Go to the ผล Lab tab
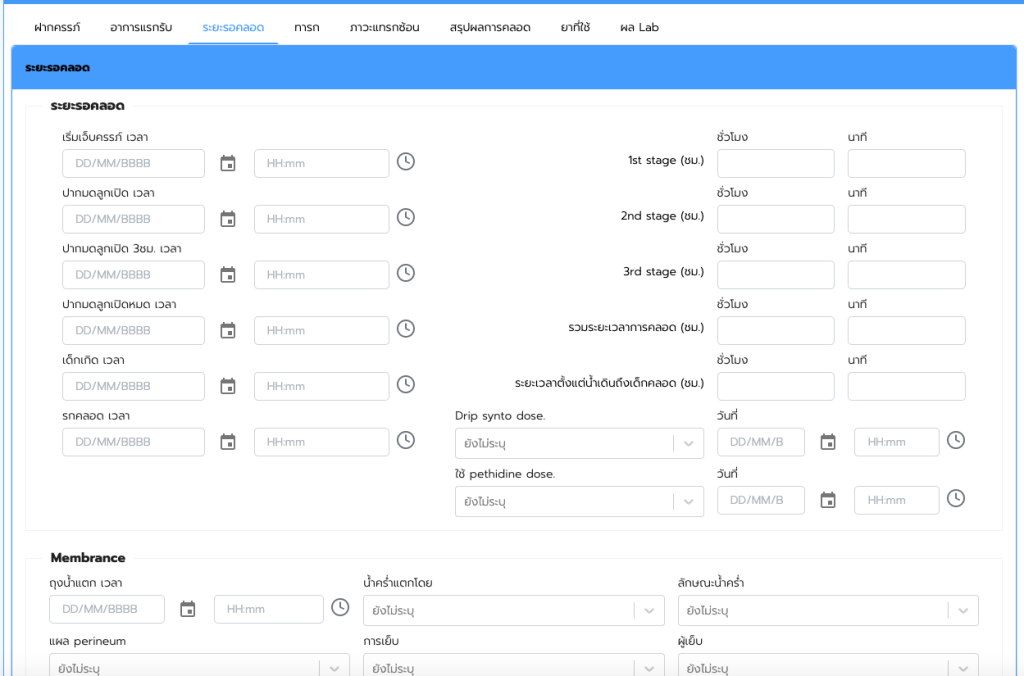Screen dimensions: 1024x676 pos(639,27)
